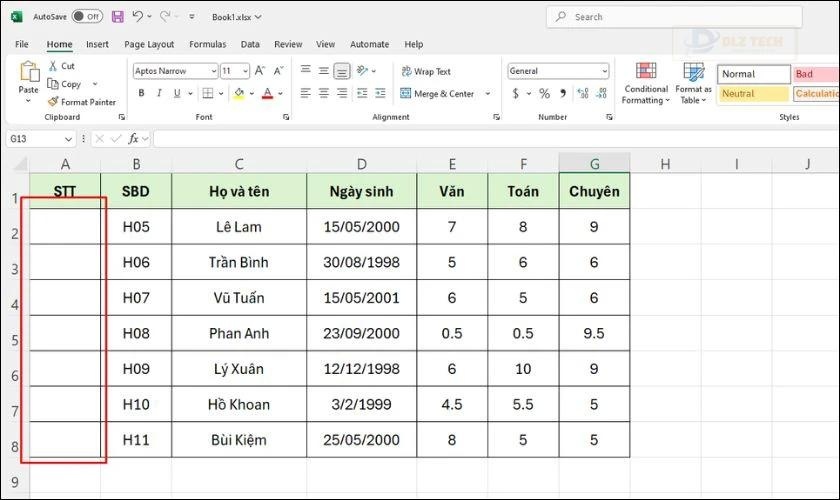
Task: Open Clipboard dialog launcher
Action: click(x=122, y=117)
